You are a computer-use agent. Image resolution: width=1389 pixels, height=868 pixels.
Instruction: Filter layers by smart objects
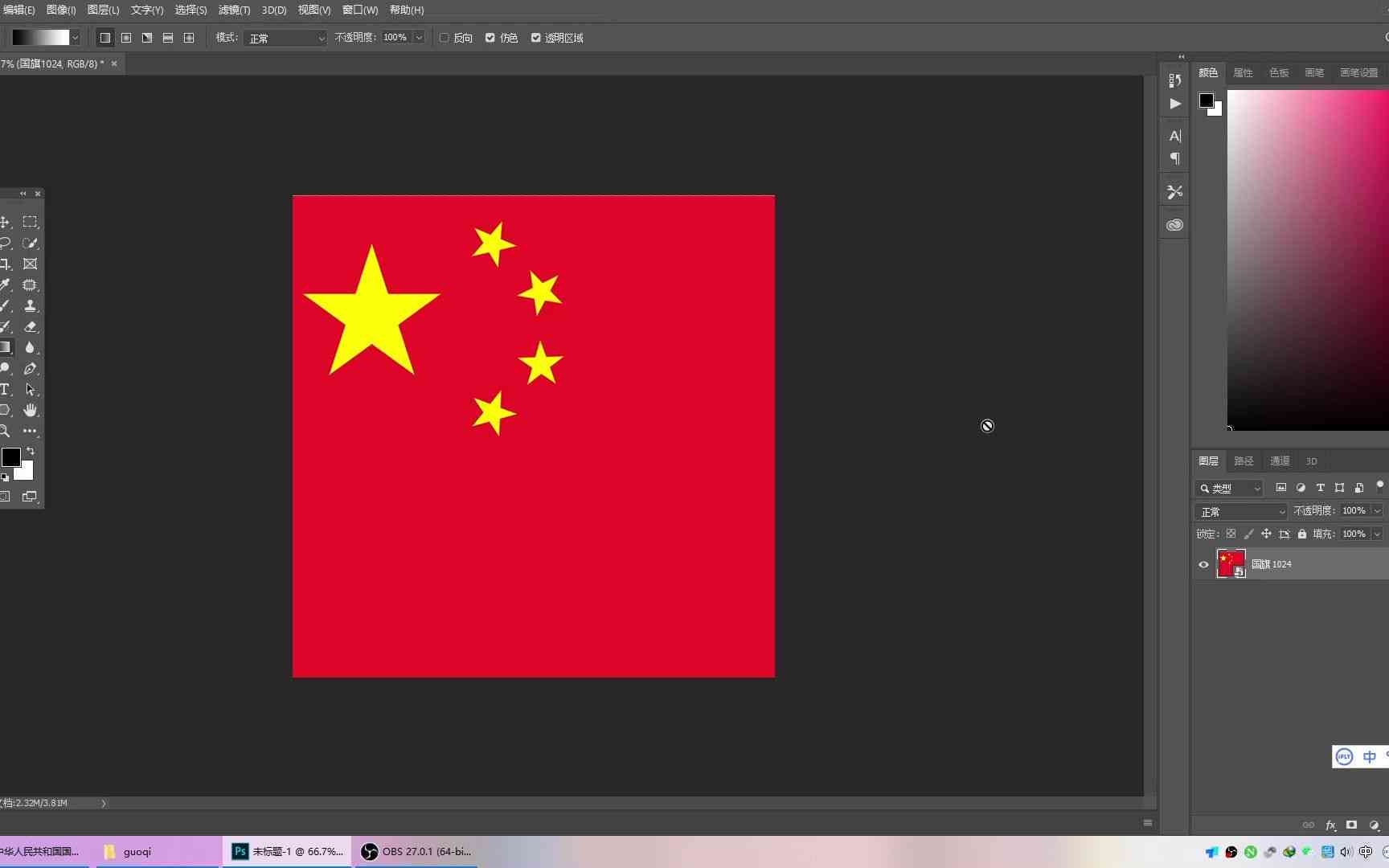pyautogui.click(x=1359, y=488)
